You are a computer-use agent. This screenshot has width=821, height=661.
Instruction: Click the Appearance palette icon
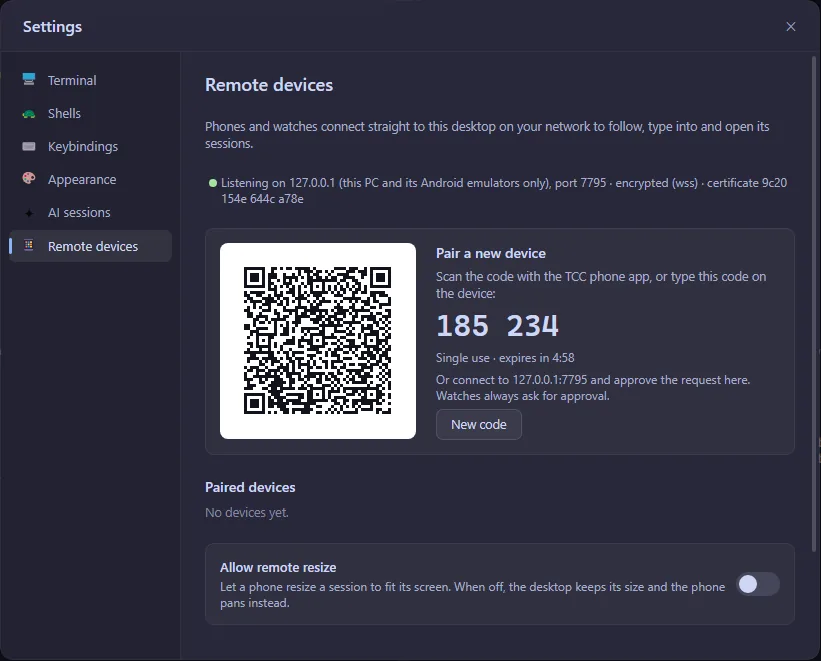tap(29, 179)
